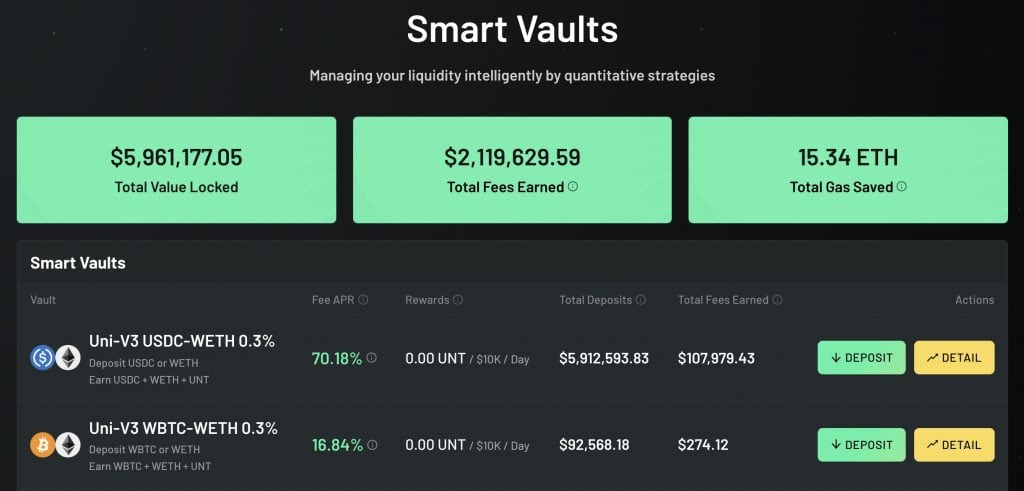1024x491 pixels.
Task: Click the Total Deposits column info icon
Action: coord(641,300)
